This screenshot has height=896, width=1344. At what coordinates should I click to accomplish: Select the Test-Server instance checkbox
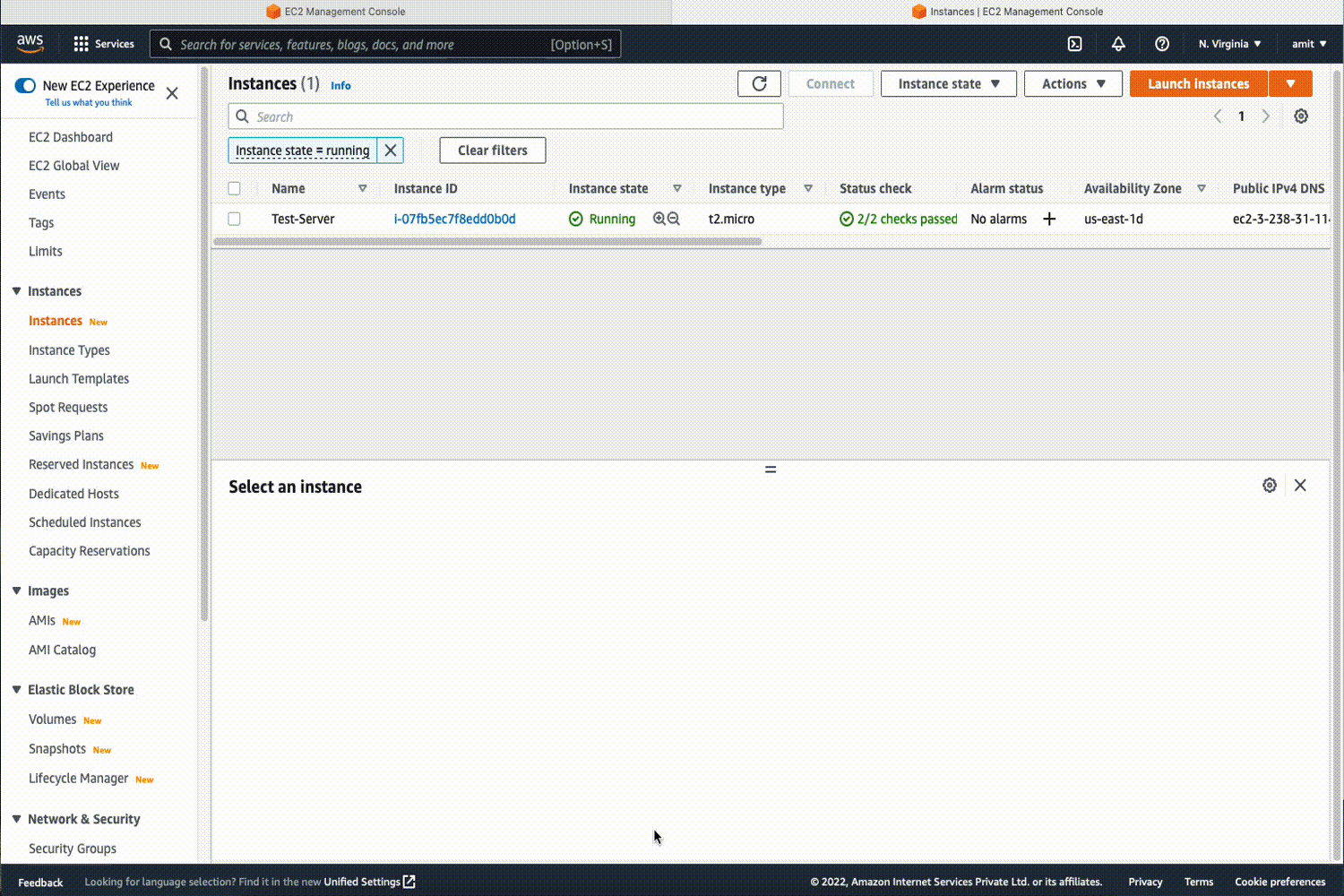(234, 218)
